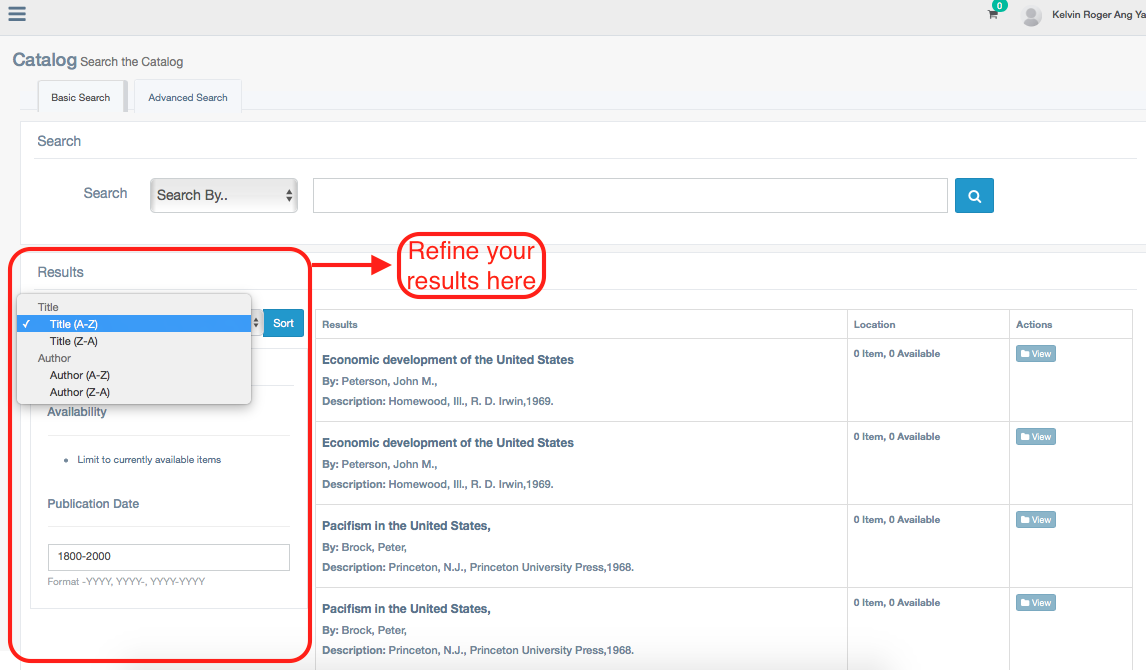Switch to the Advanced Search tab

click(x=188, y=98)
